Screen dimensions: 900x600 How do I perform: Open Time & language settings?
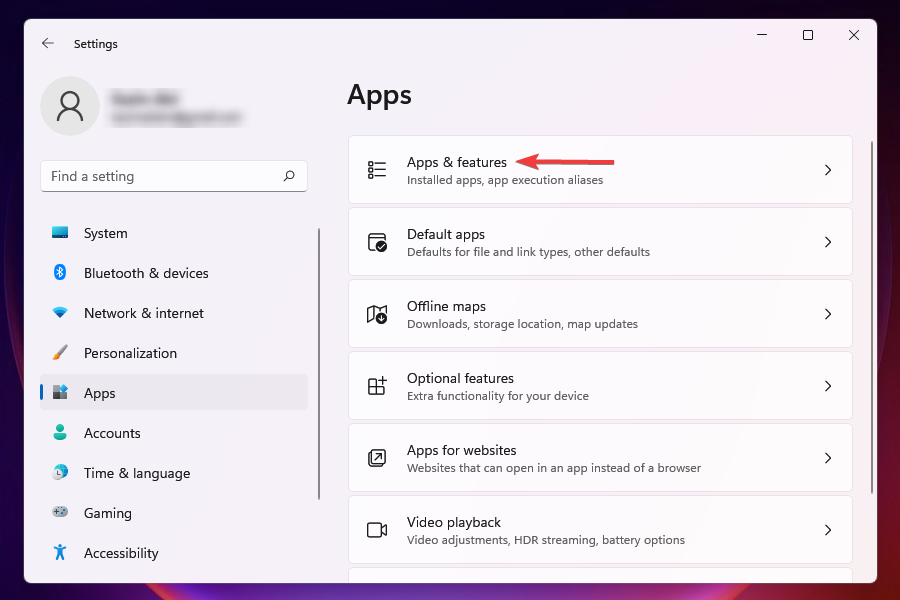[174, 473]
